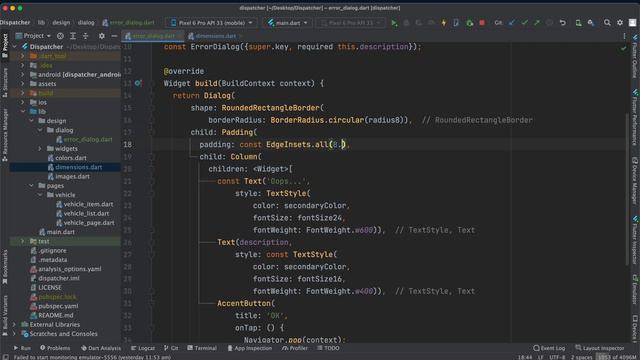Screen dimensions: 640x360
Task: Open the Problems tool window tab
Action: coord(55,348)
